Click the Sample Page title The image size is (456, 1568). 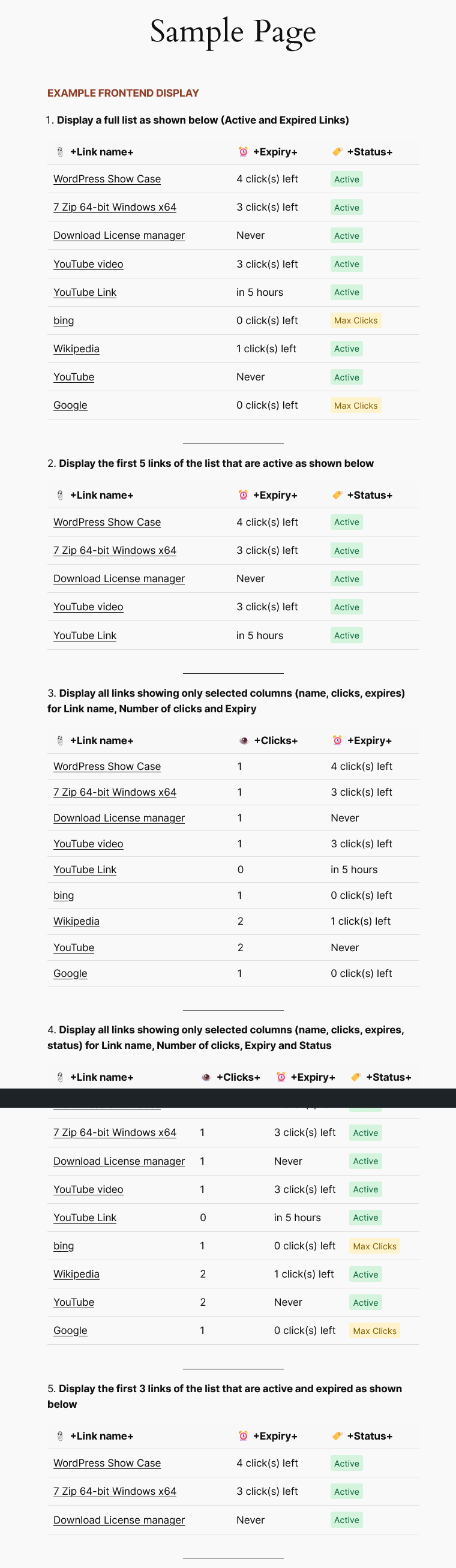[233, 32]
